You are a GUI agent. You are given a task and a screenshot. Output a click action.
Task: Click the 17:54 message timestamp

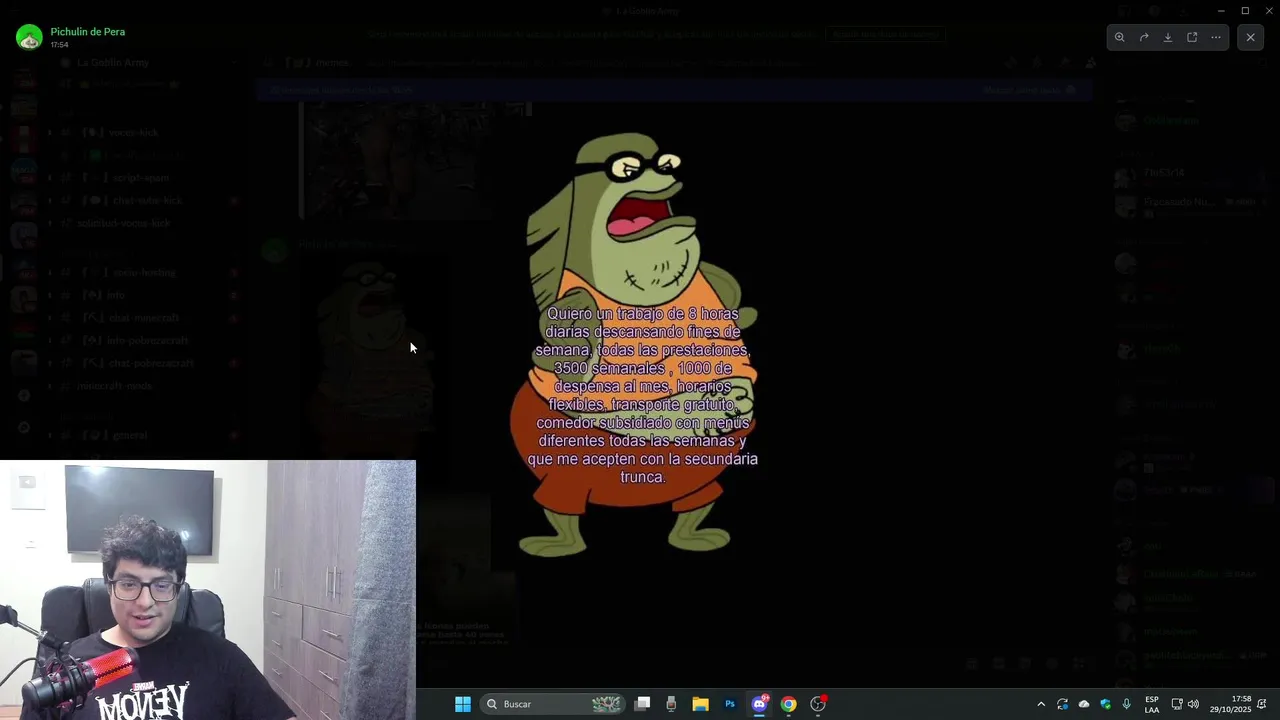click(x=59, y=45)
